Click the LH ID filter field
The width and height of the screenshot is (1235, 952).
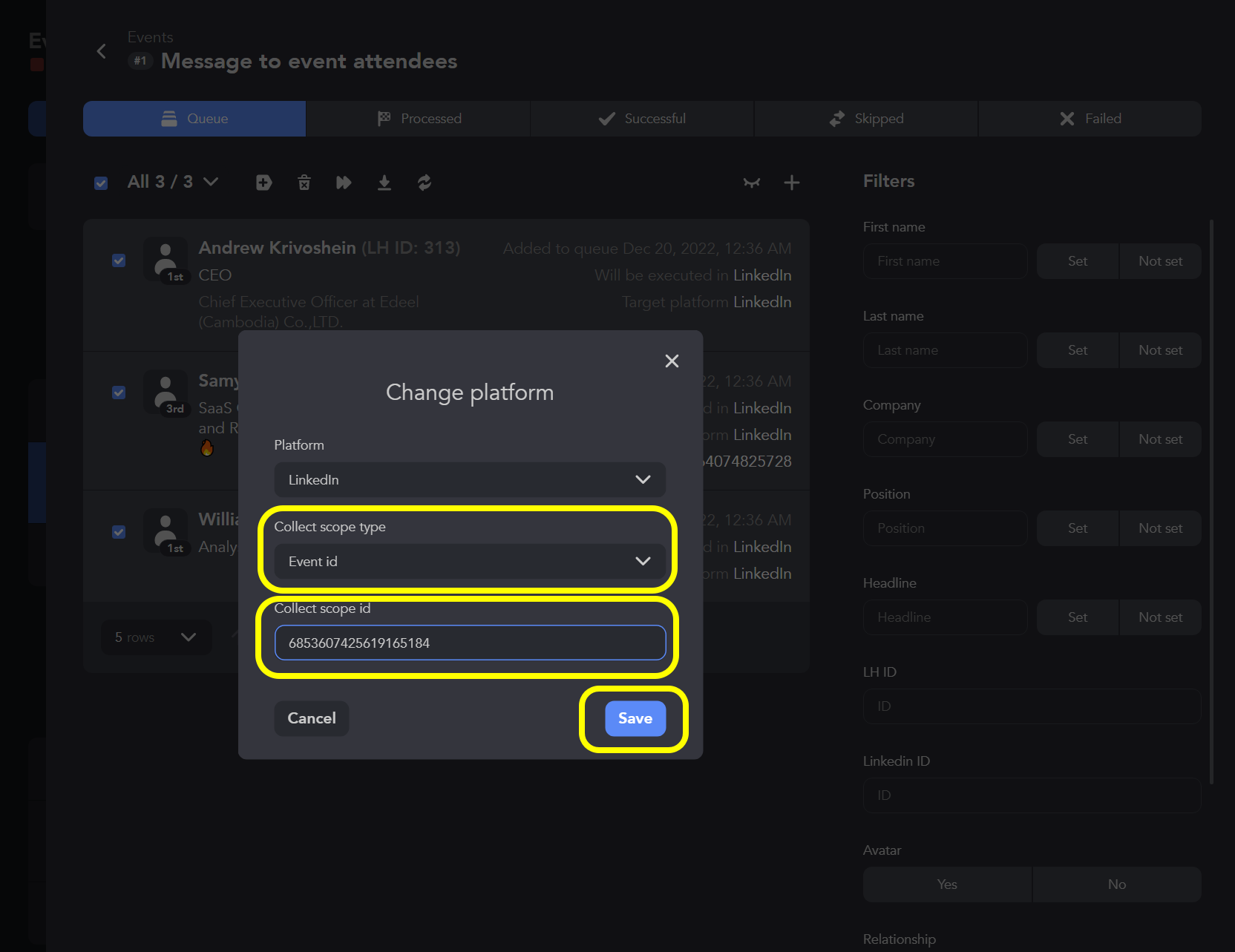coord(1032,706)
